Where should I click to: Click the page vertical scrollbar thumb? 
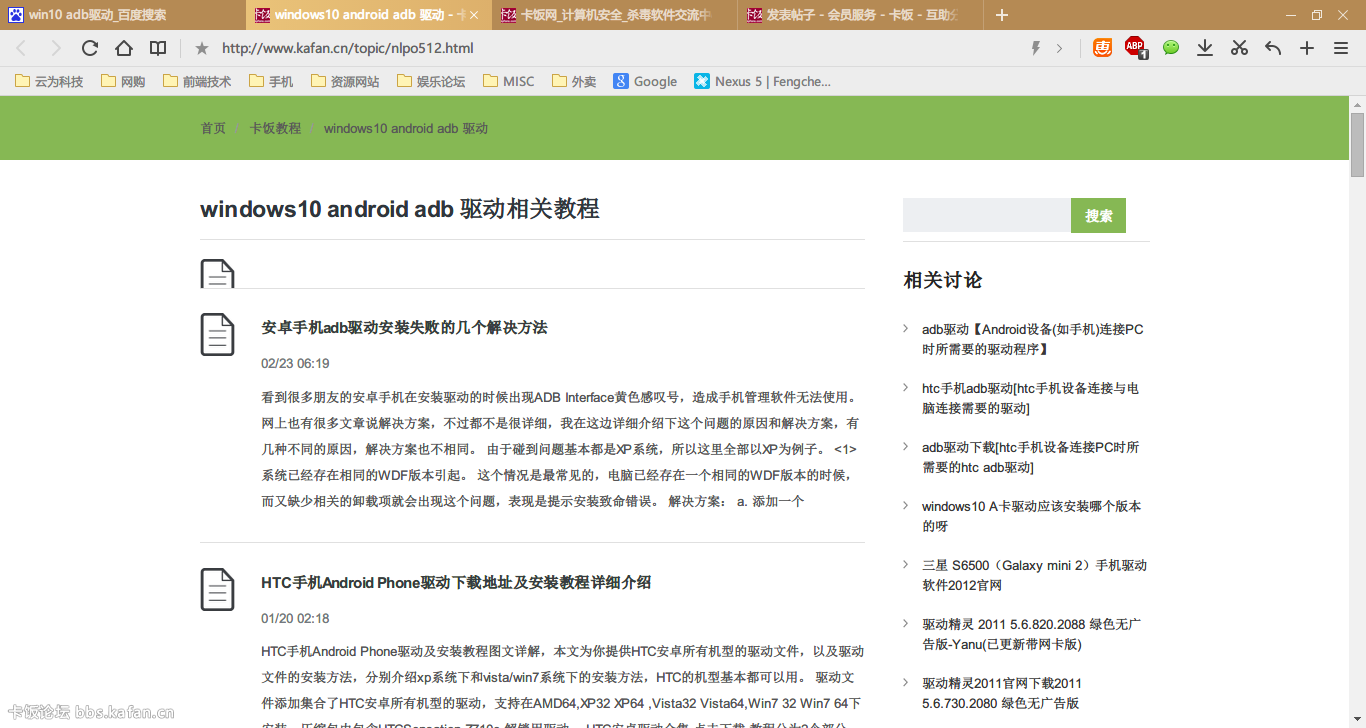pyautogui.click(x=1357, y=145)
